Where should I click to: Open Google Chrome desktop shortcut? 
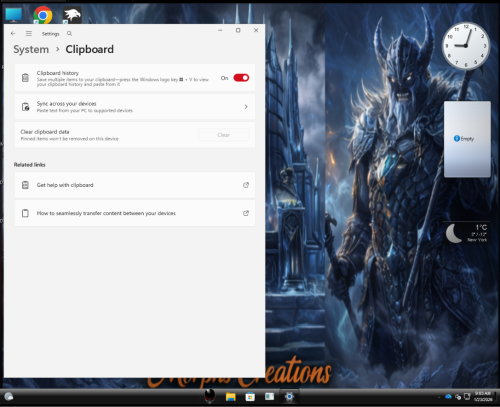click(43, 15)
